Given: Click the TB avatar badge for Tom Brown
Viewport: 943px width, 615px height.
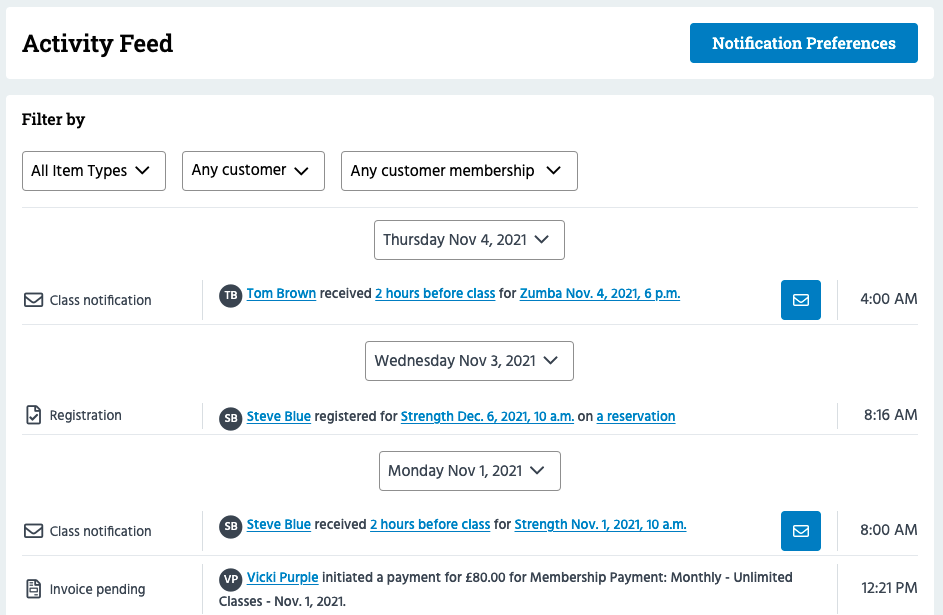Looking at the screenshot, I should click(231, 295).
